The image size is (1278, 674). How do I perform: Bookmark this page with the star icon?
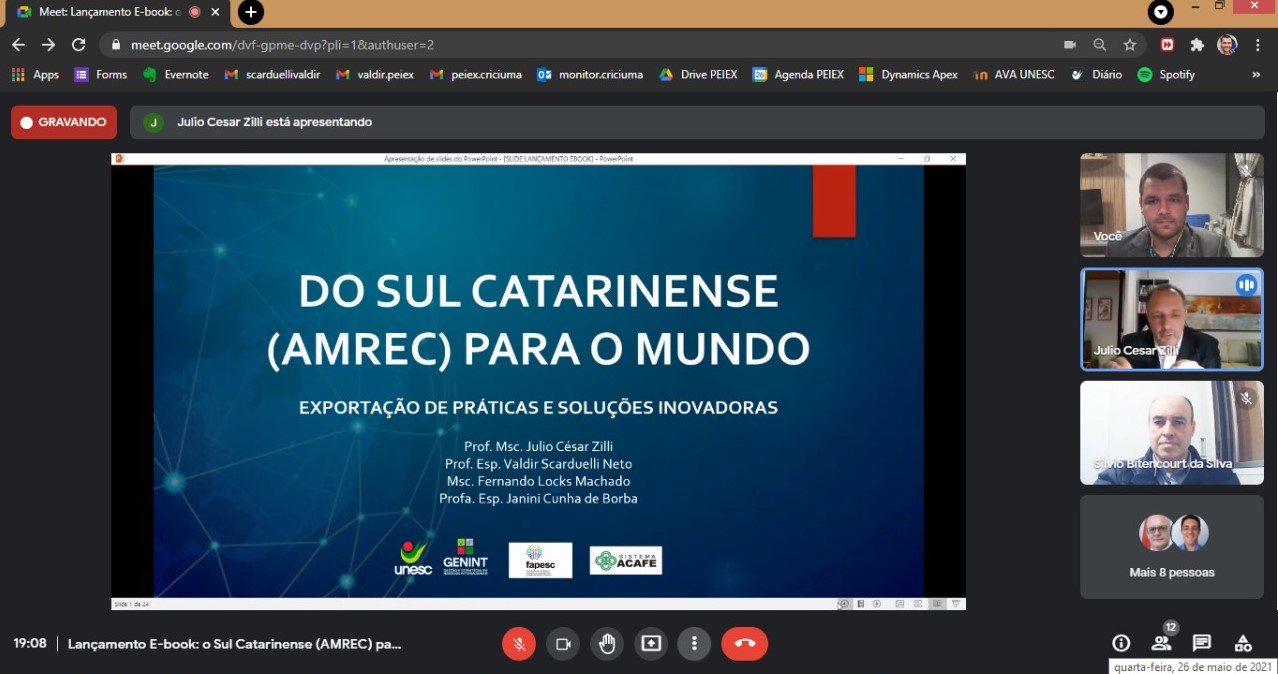(1130, 45)
